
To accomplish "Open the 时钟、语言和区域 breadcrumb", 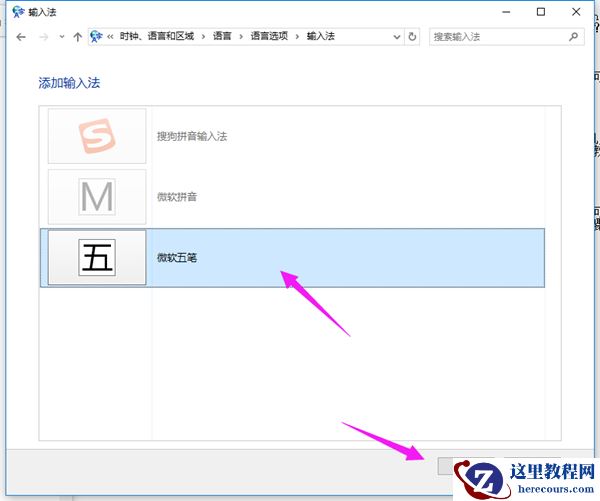I will tap(157, 36).
